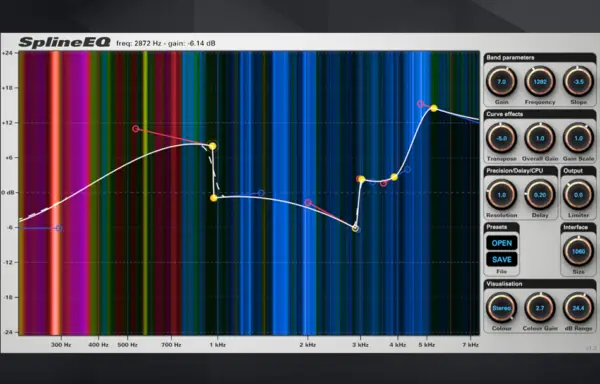Screen dimensions: 600x384
Task: Click the -24 gain axis label
Action: [9, 332]
